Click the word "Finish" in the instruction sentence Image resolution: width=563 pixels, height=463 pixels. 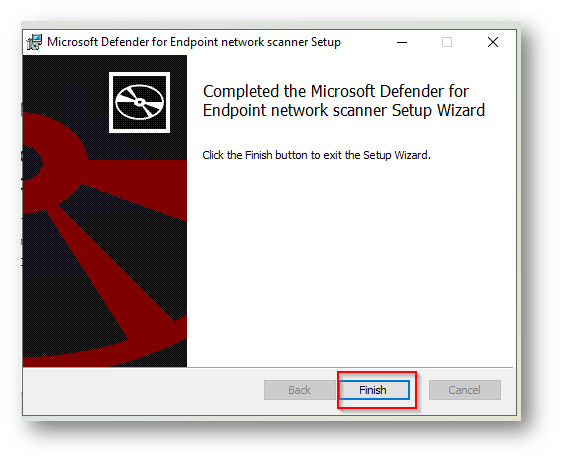pos(259,155)
